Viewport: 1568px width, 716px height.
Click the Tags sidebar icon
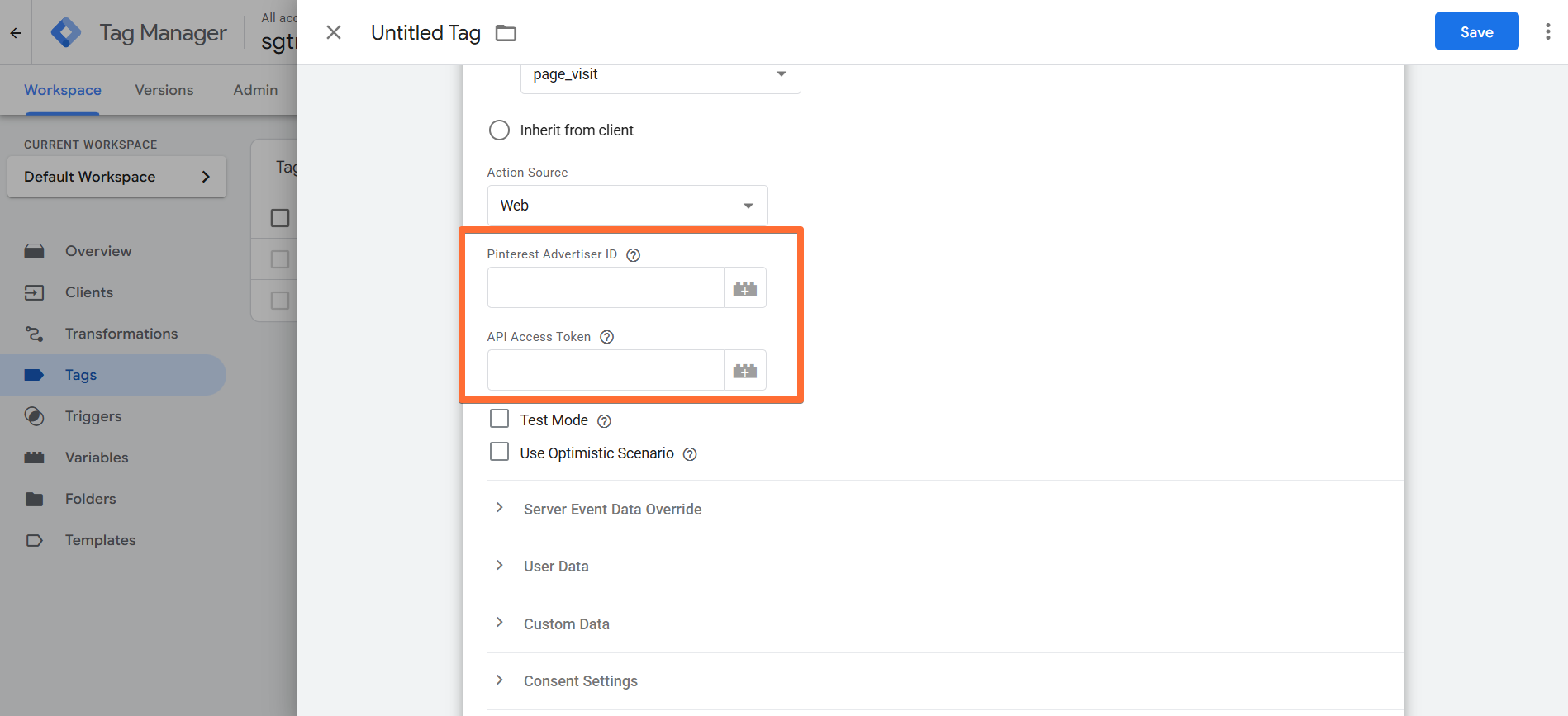click(x=34, y=375)
